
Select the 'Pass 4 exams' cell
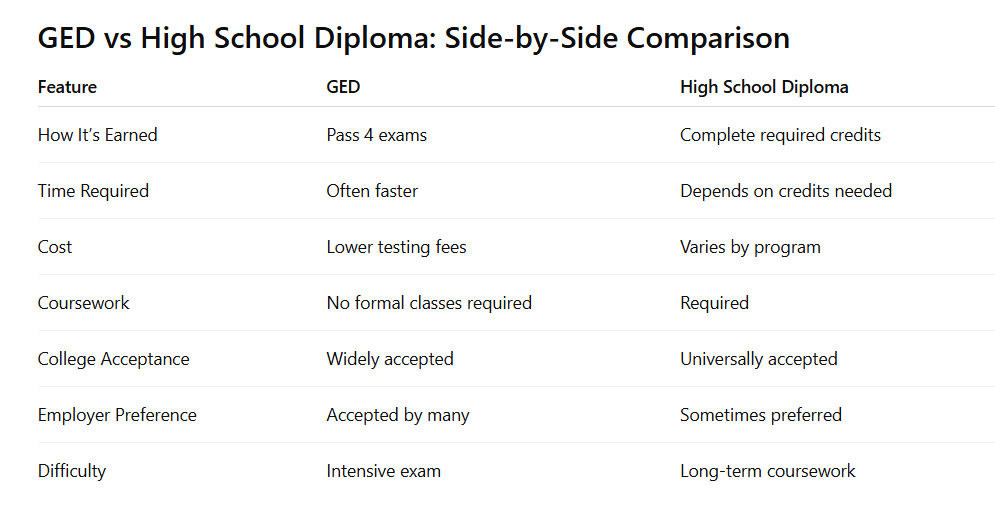(376, 135)
